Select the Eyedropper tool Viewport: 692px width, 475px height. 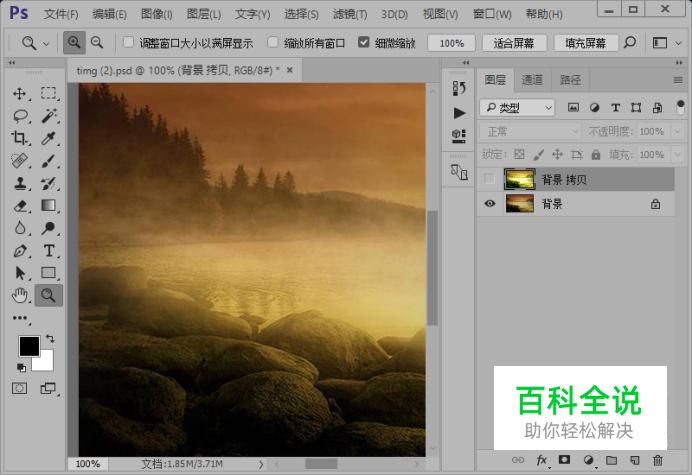(x=49, y=138)
